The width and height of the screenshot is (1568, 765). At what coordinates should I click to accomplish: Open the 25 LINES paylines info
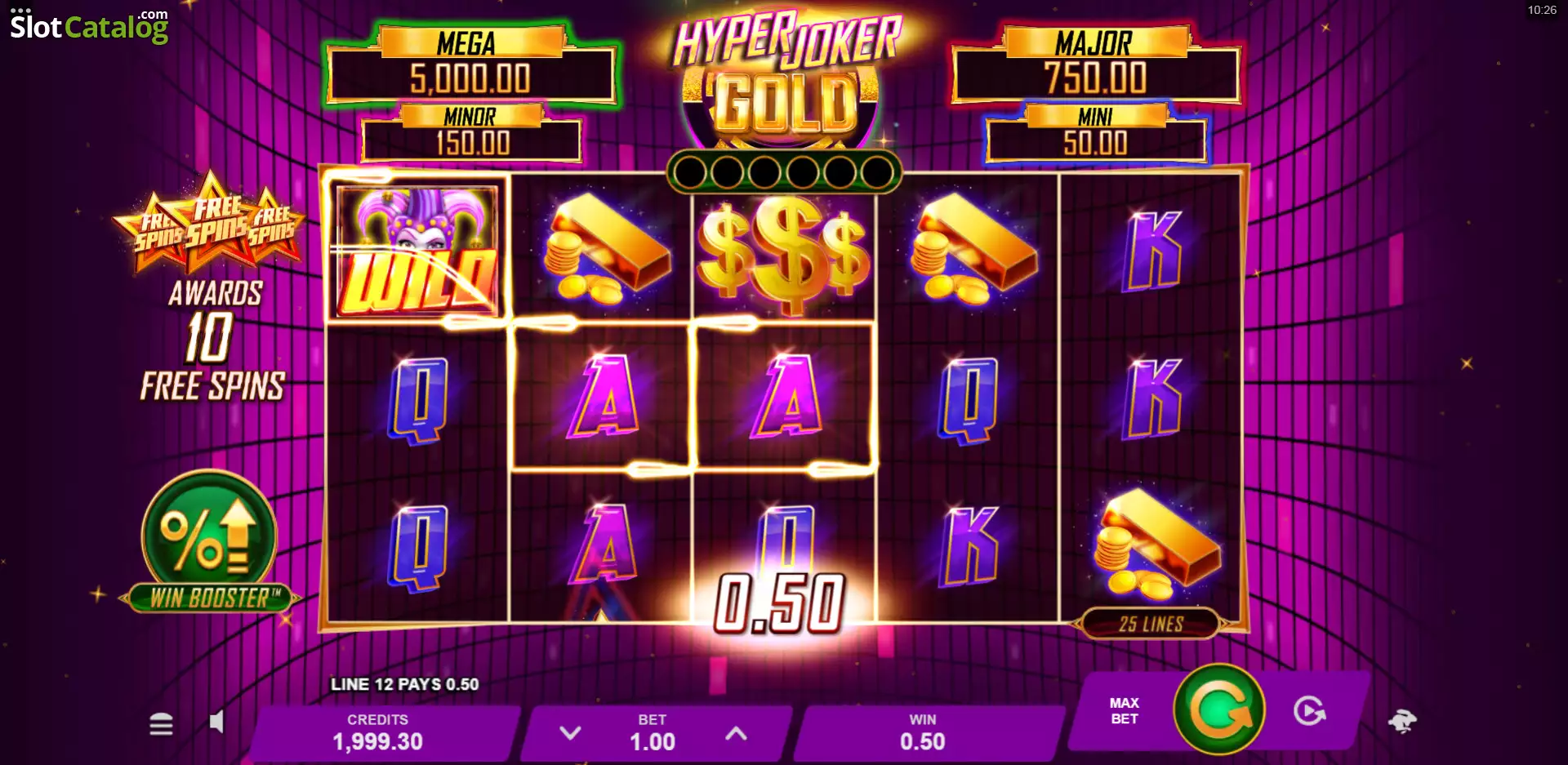(1151, 624)
